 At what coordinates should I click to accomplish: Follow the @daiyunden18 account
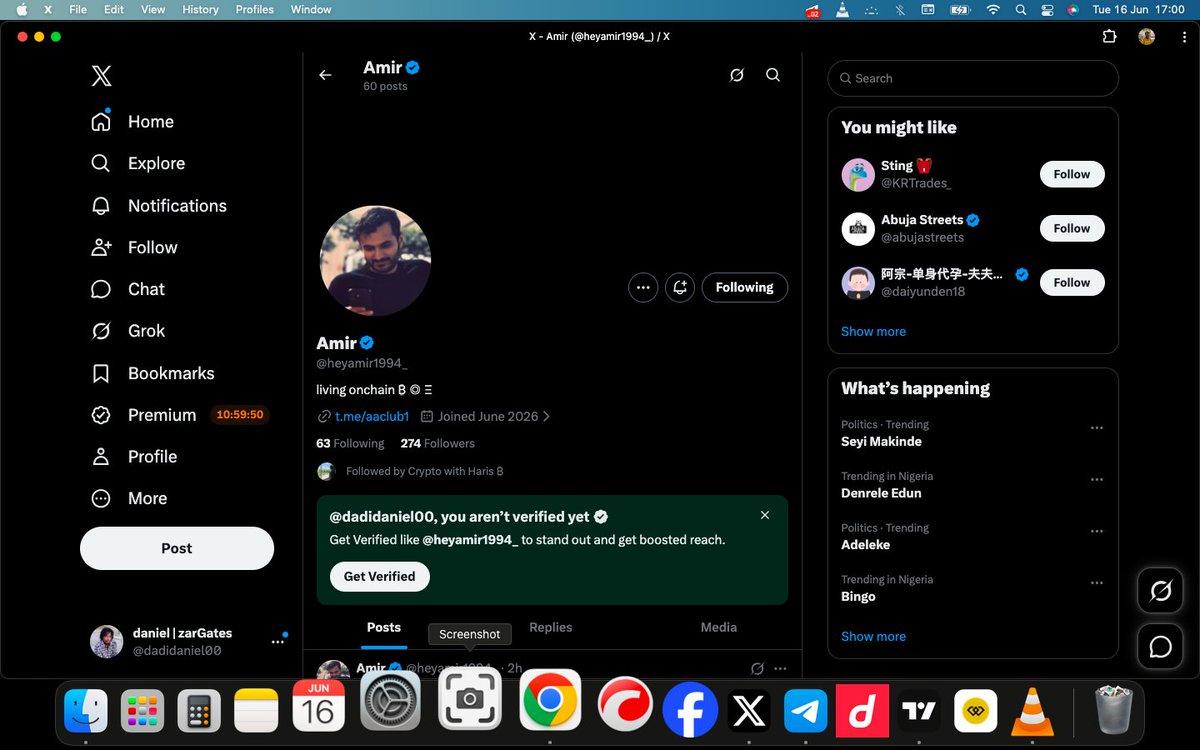pyautogui.click(x=1072, y=282)
